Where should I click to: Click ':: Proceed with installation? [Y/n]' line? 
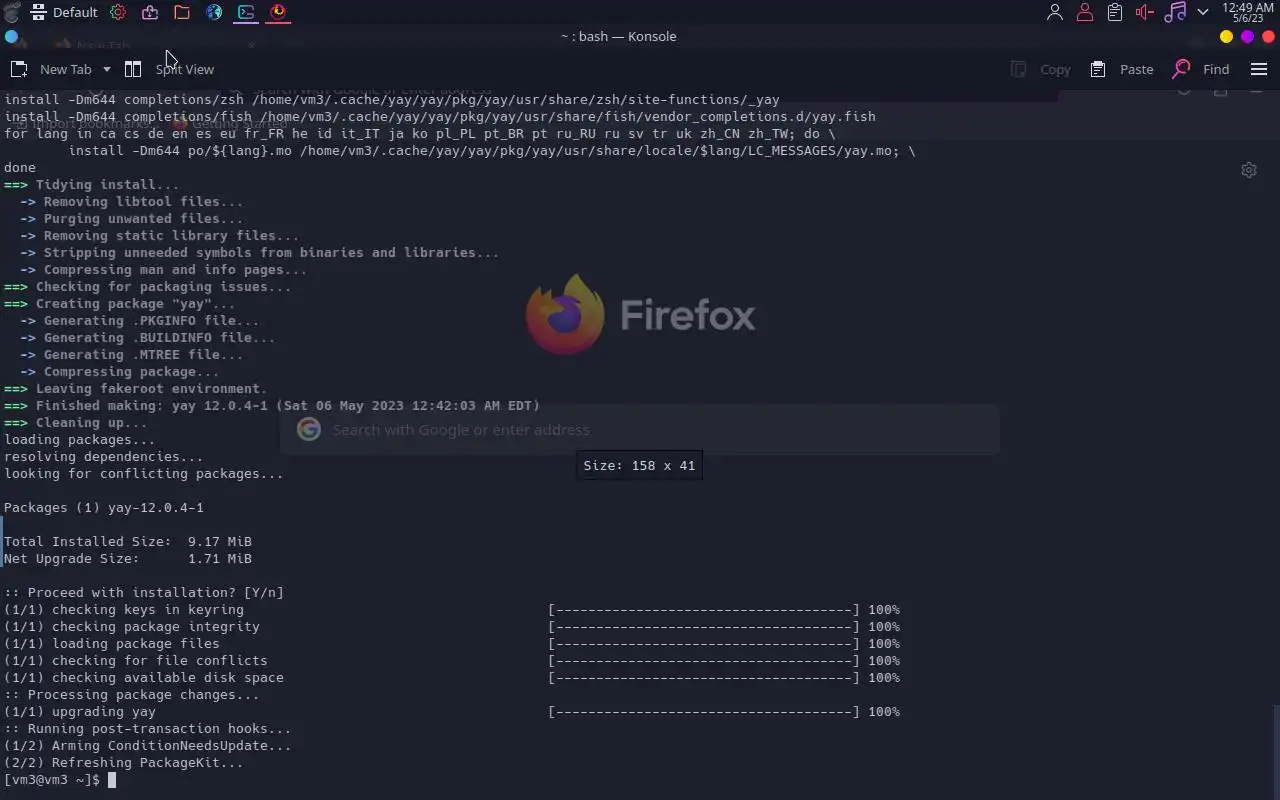144,593
